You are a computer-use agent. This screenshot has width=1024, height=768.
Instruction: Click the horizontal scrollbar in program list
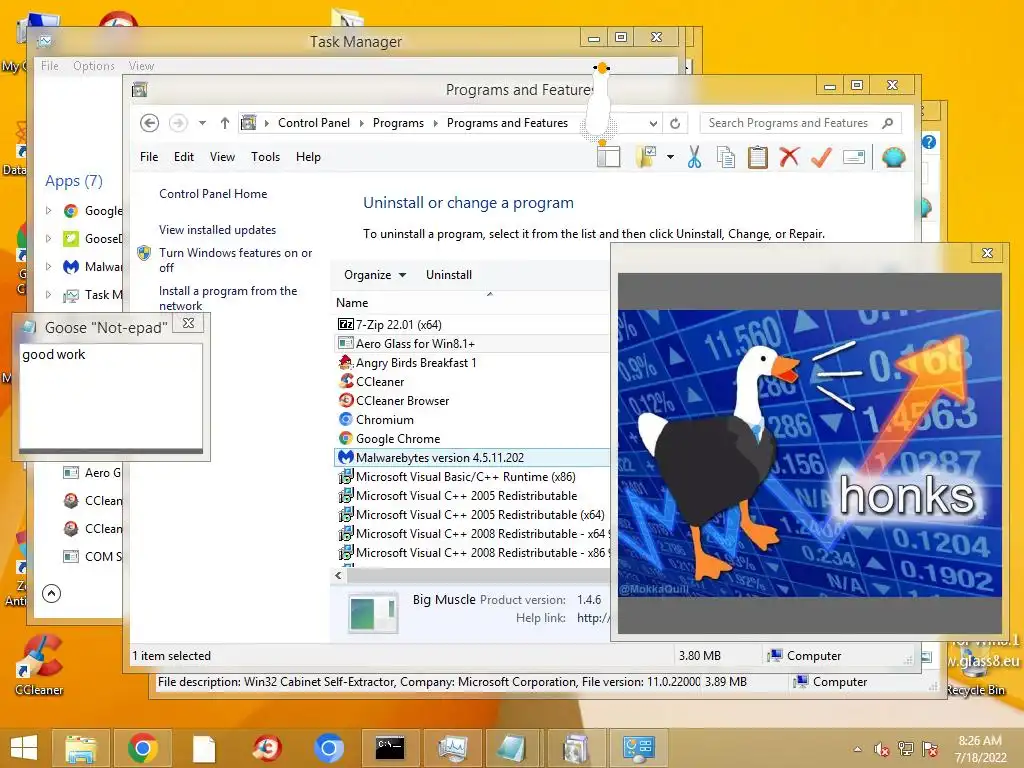pyautogui.click(x=478, y=575)
